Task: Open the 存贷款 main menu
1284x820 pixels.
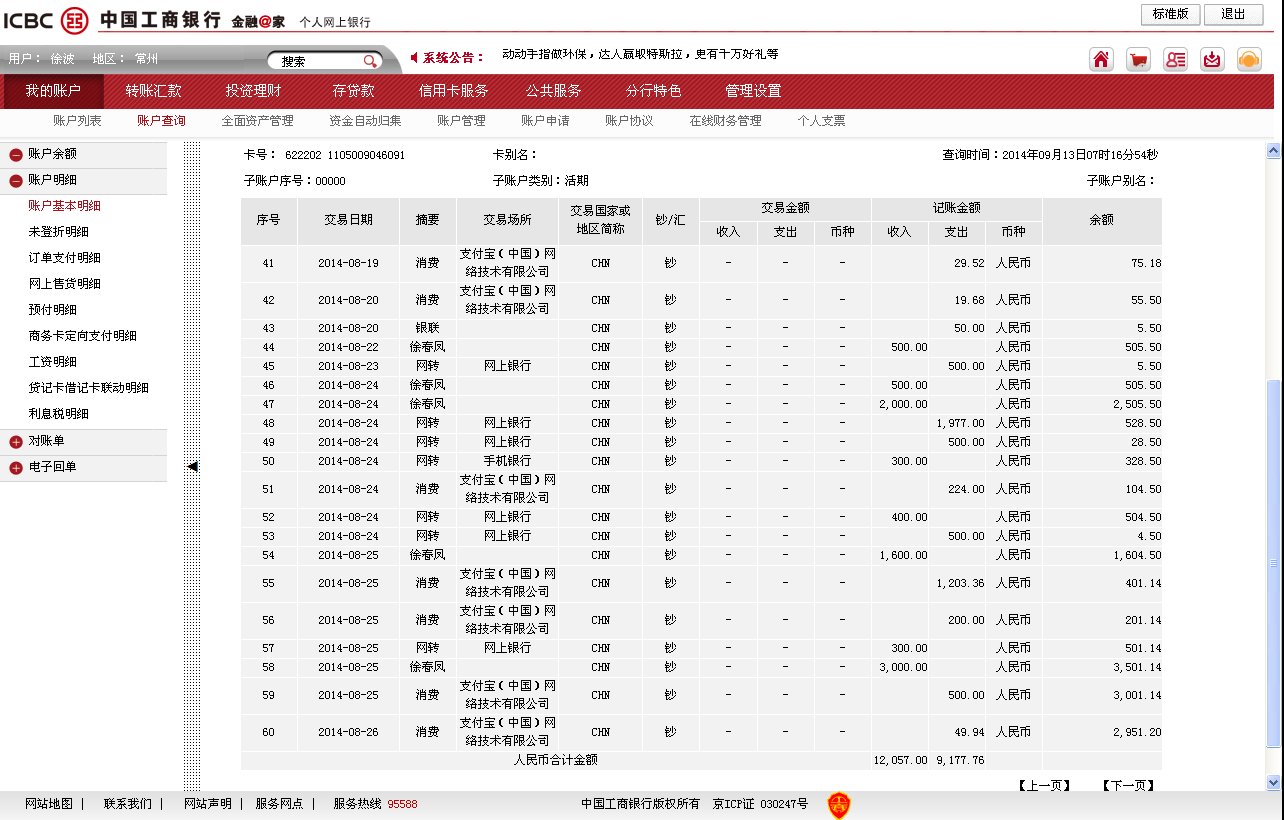Action: [353, 91]
